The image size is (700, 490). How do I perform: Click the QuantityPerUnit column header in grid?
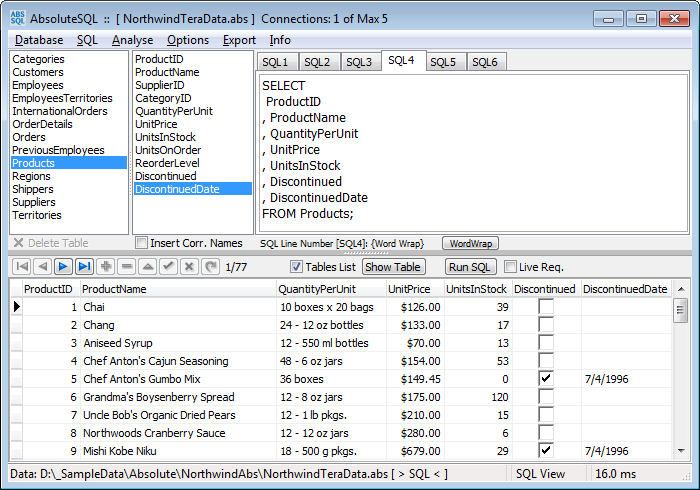point(331,289)
